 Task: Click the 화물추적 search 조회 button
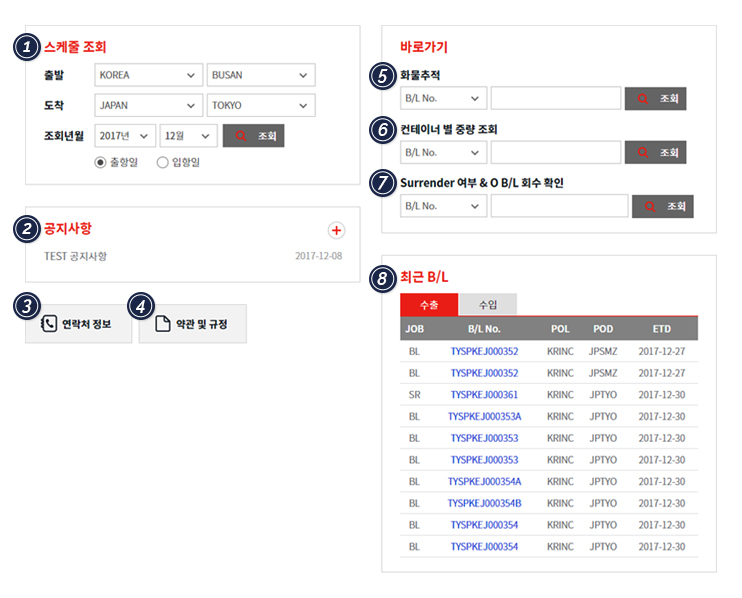[655, 99]
